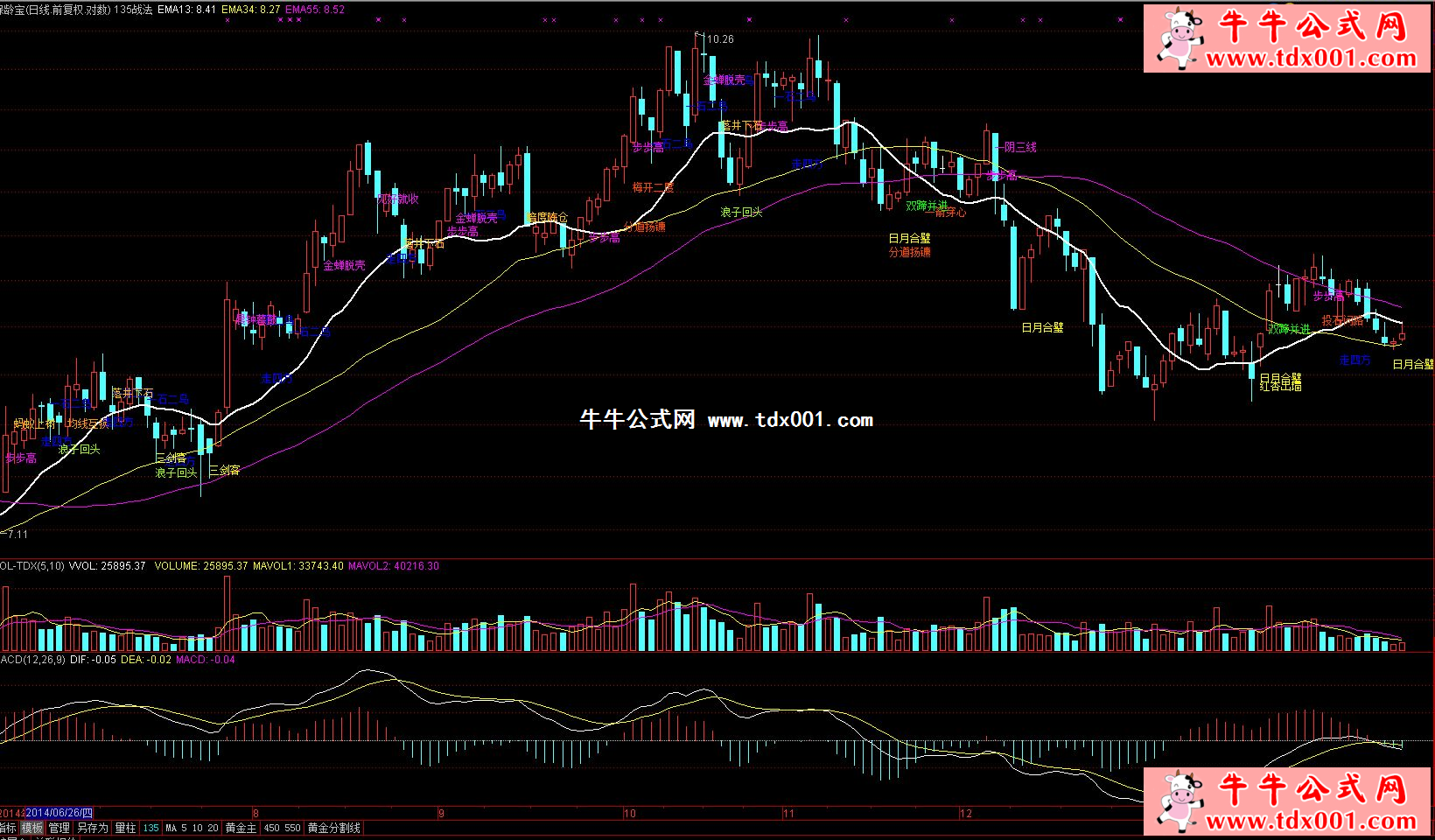1435x840 pixels.
Task: Click the 另存为 button
Action: click(x=92, y=828)
